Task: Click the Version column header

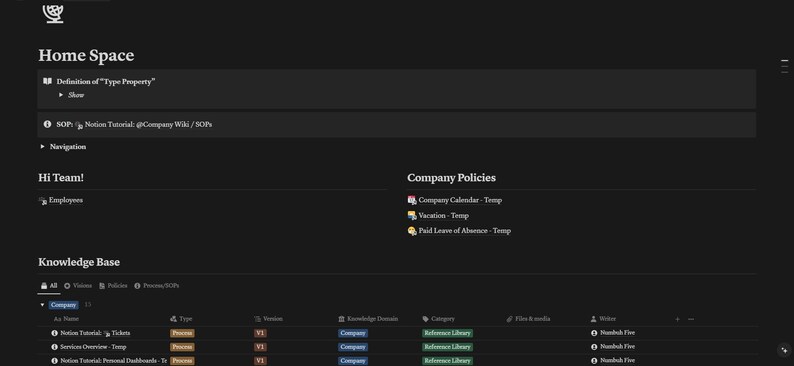Action: tap(268, 319)
